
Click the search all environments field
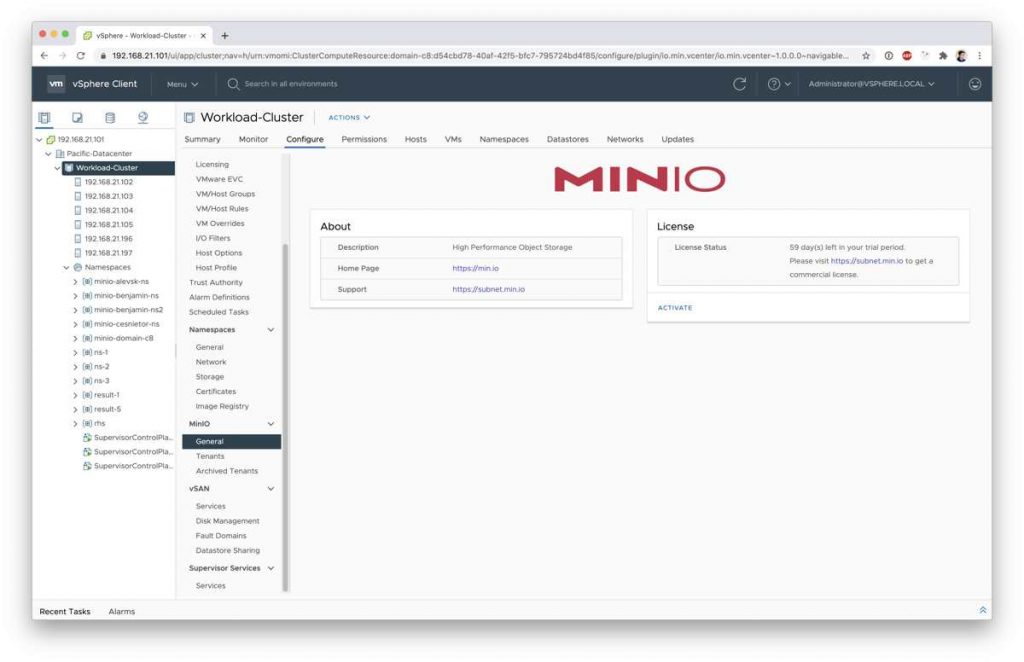click(x=290, y=85)
